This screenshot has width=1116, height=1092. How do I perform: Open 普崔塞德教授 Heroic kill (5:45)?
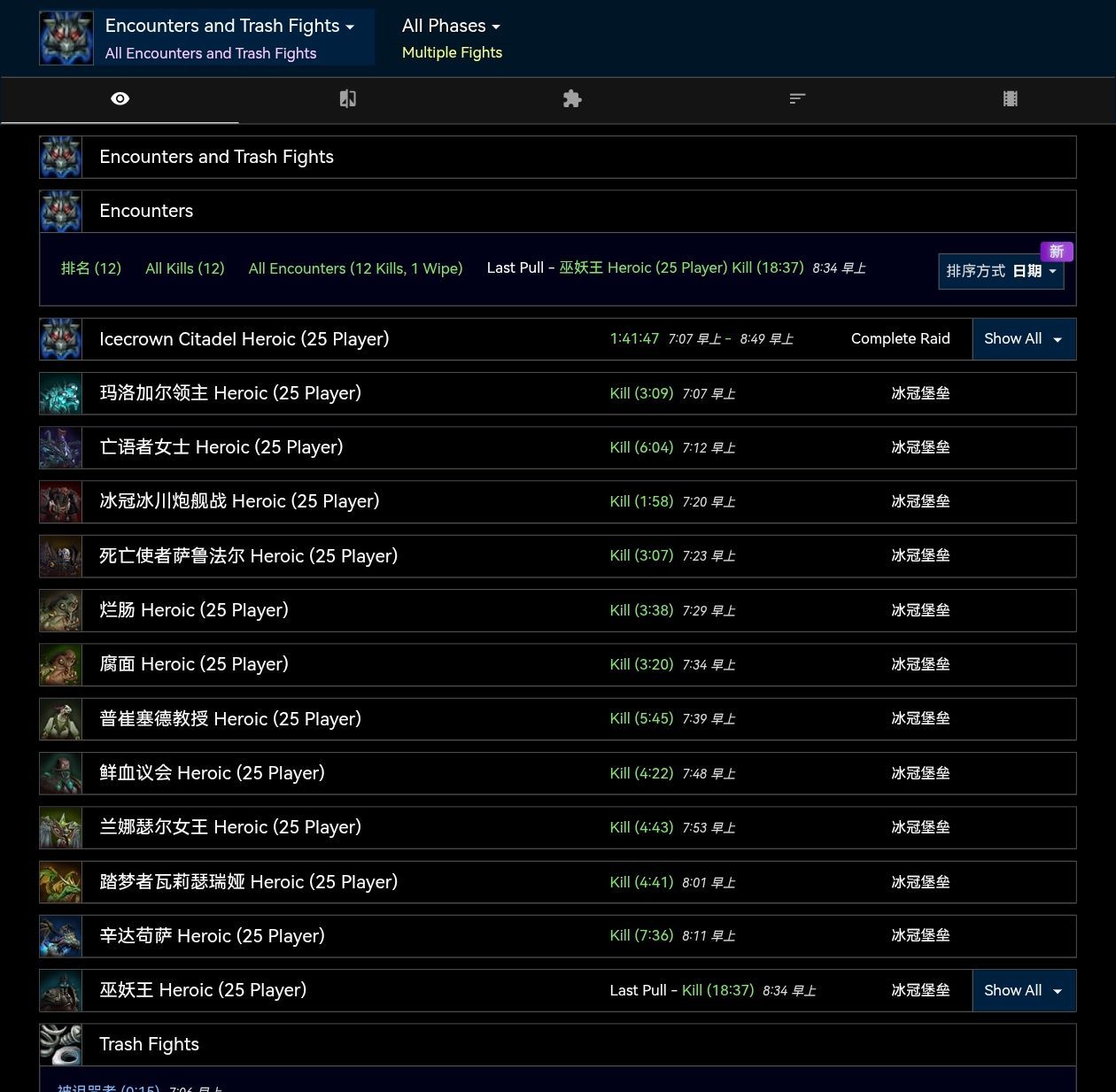pyautogui.click(x=641, y=719)
